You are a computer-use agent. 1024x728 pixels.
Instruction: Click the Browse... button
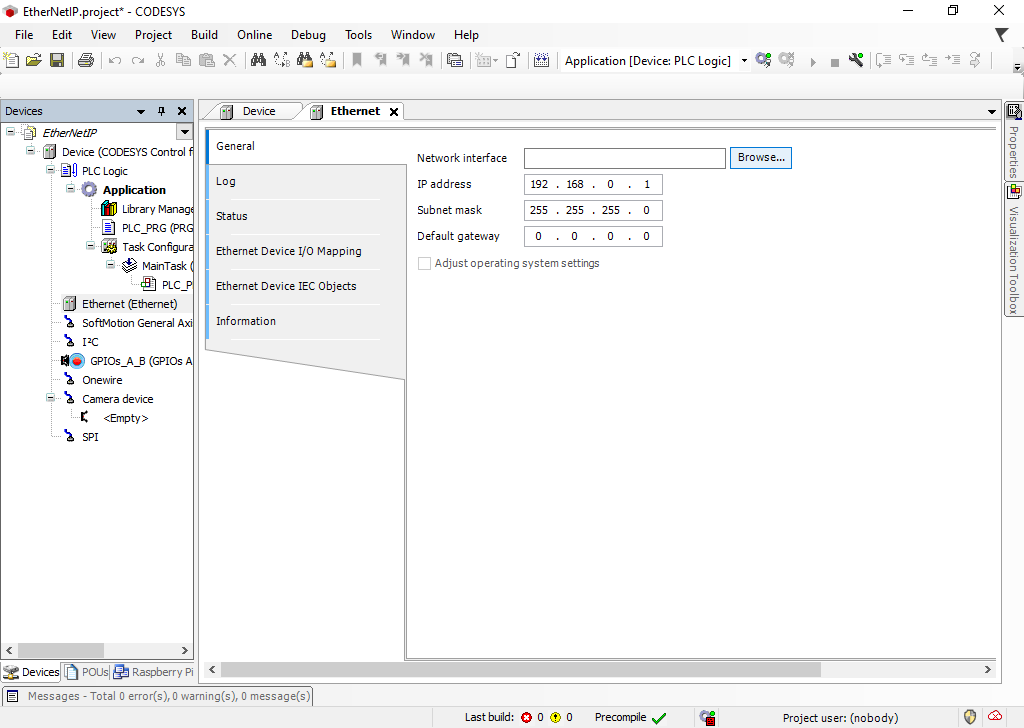761,158
